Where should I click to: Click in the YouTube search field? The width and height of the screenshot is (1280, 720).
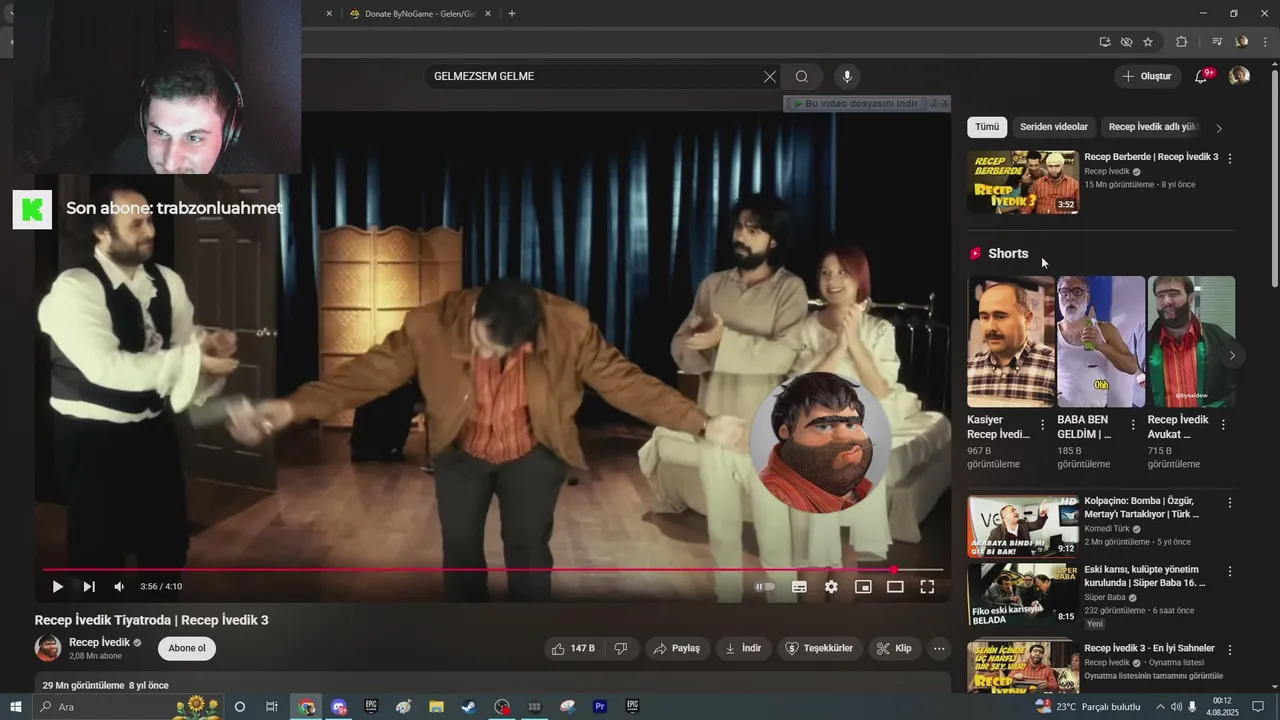(595, 77)
